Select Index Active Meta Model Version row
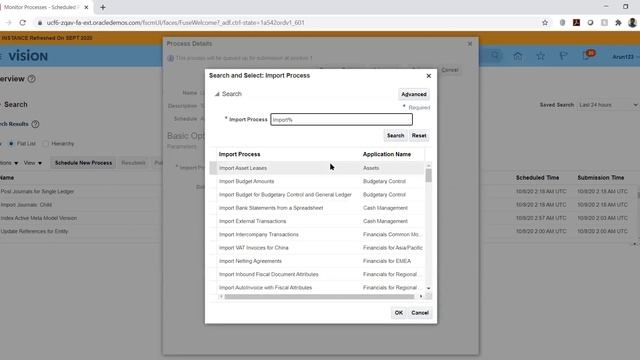This screenshot has width=640, height=360. pos(39,218)
